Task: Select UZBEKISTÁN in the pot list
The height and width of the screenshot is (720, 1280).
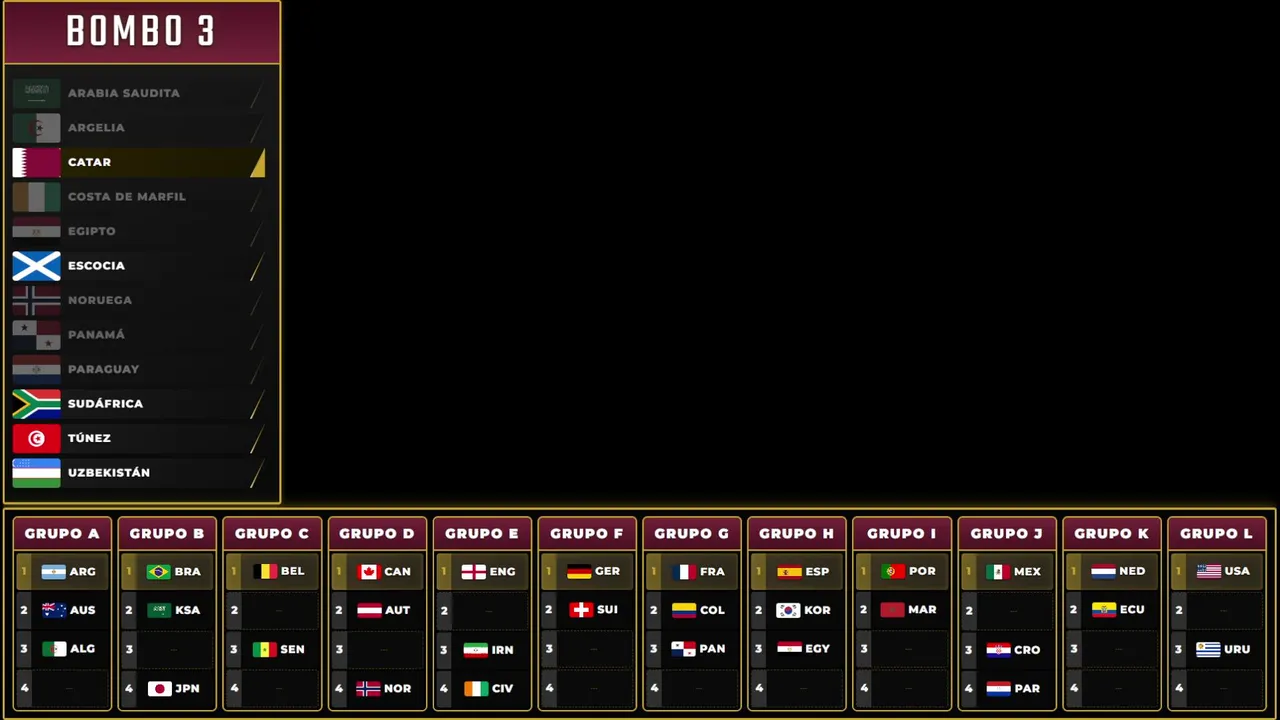Action: coord(138,473)
